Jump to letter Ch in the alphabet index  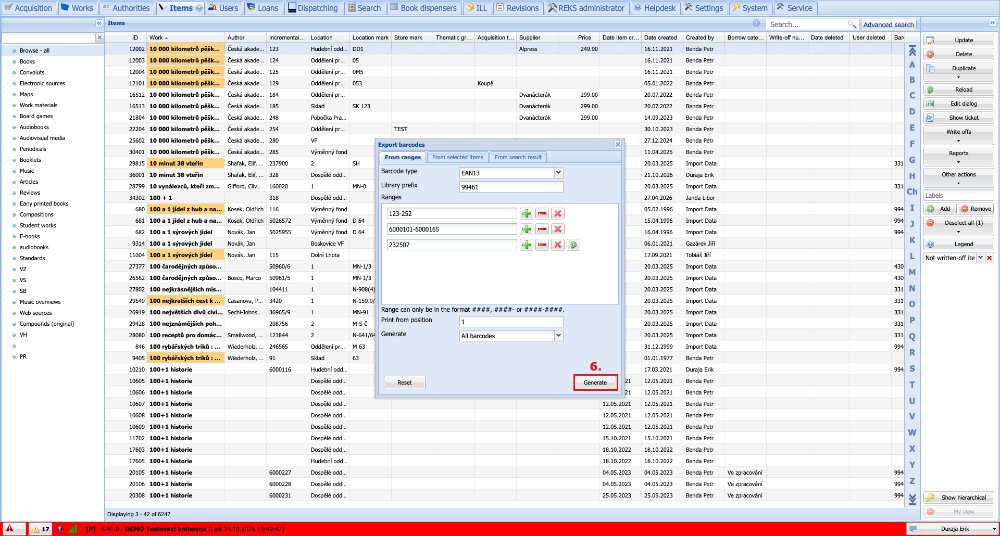912,191
